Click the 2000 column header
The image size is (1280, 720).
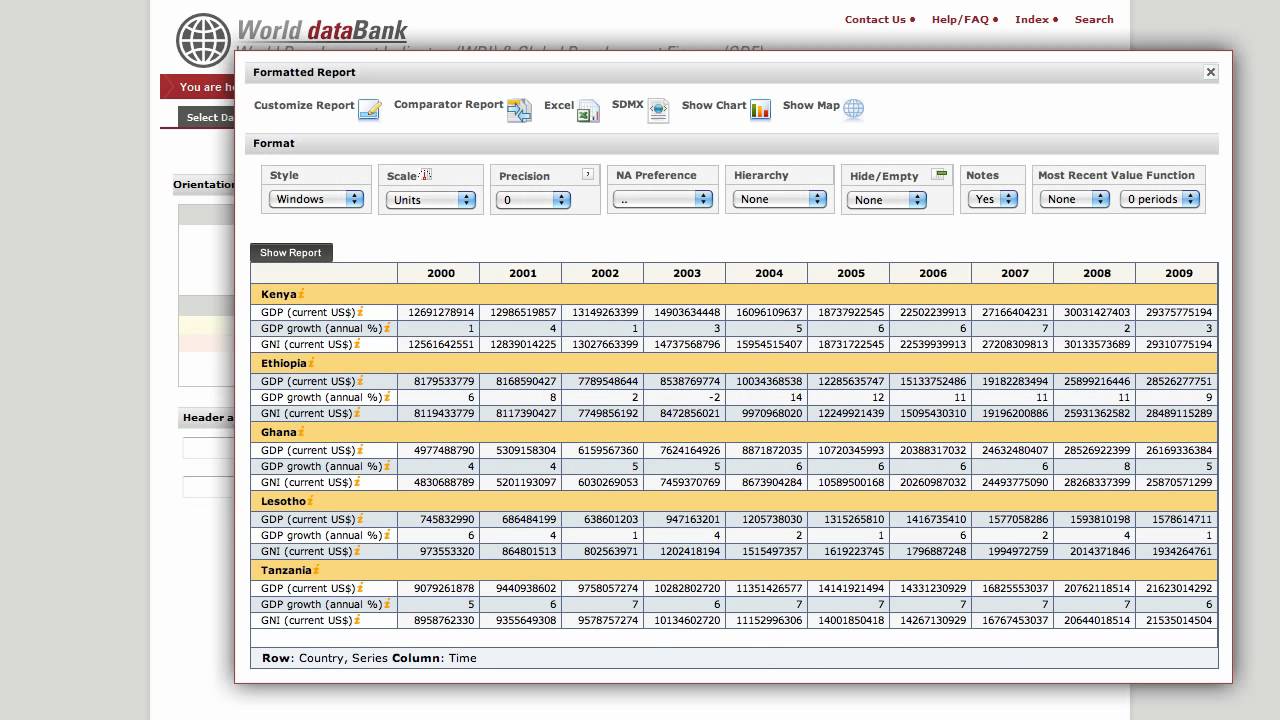(439, 273)
